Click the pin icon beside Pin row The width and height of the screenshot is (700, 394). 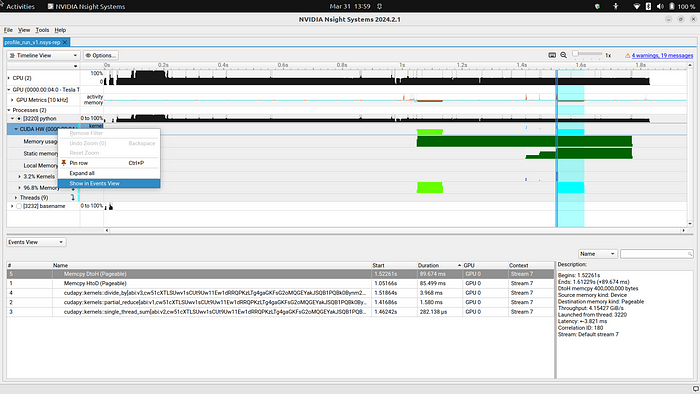click(64, 163)
